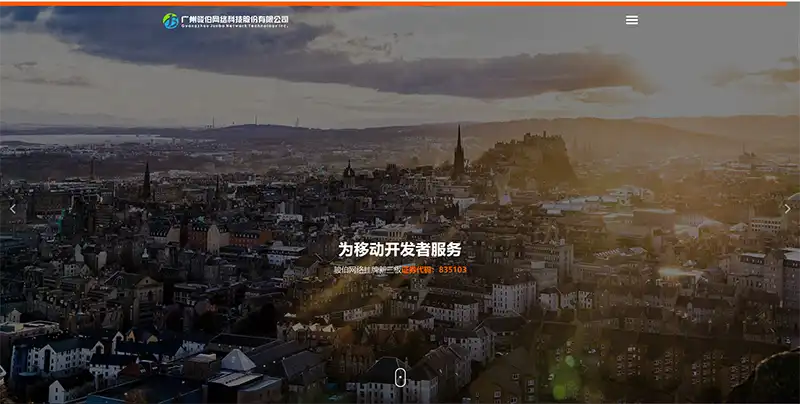Go to the previous banner slide

pos(12,208)
